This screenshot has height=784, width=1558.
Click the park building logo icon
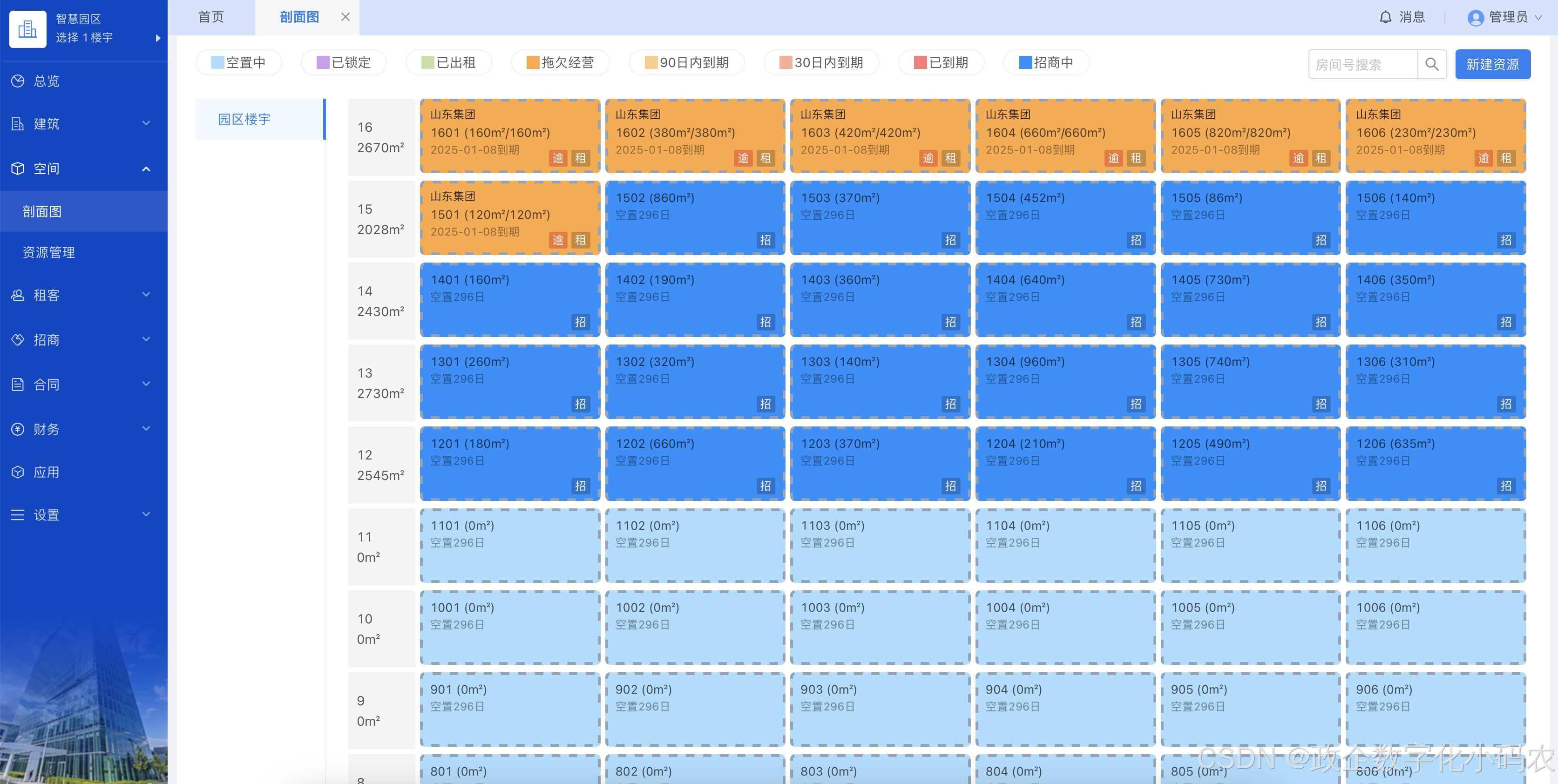point(28,28)
